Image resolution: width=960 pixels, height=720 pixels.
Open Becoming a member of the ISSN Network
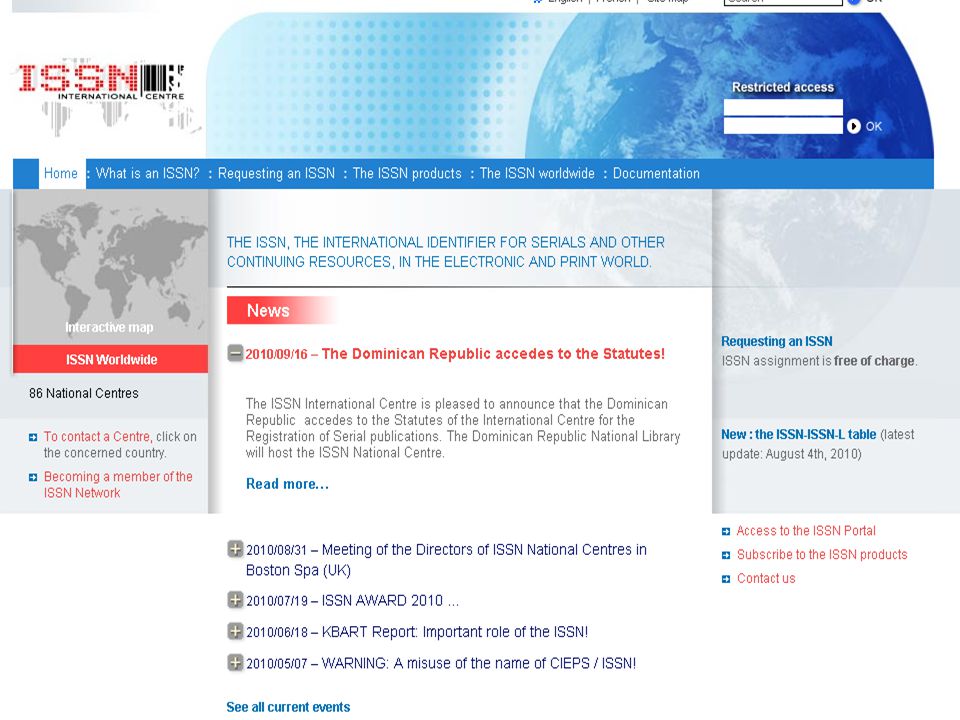click(118, 484)
